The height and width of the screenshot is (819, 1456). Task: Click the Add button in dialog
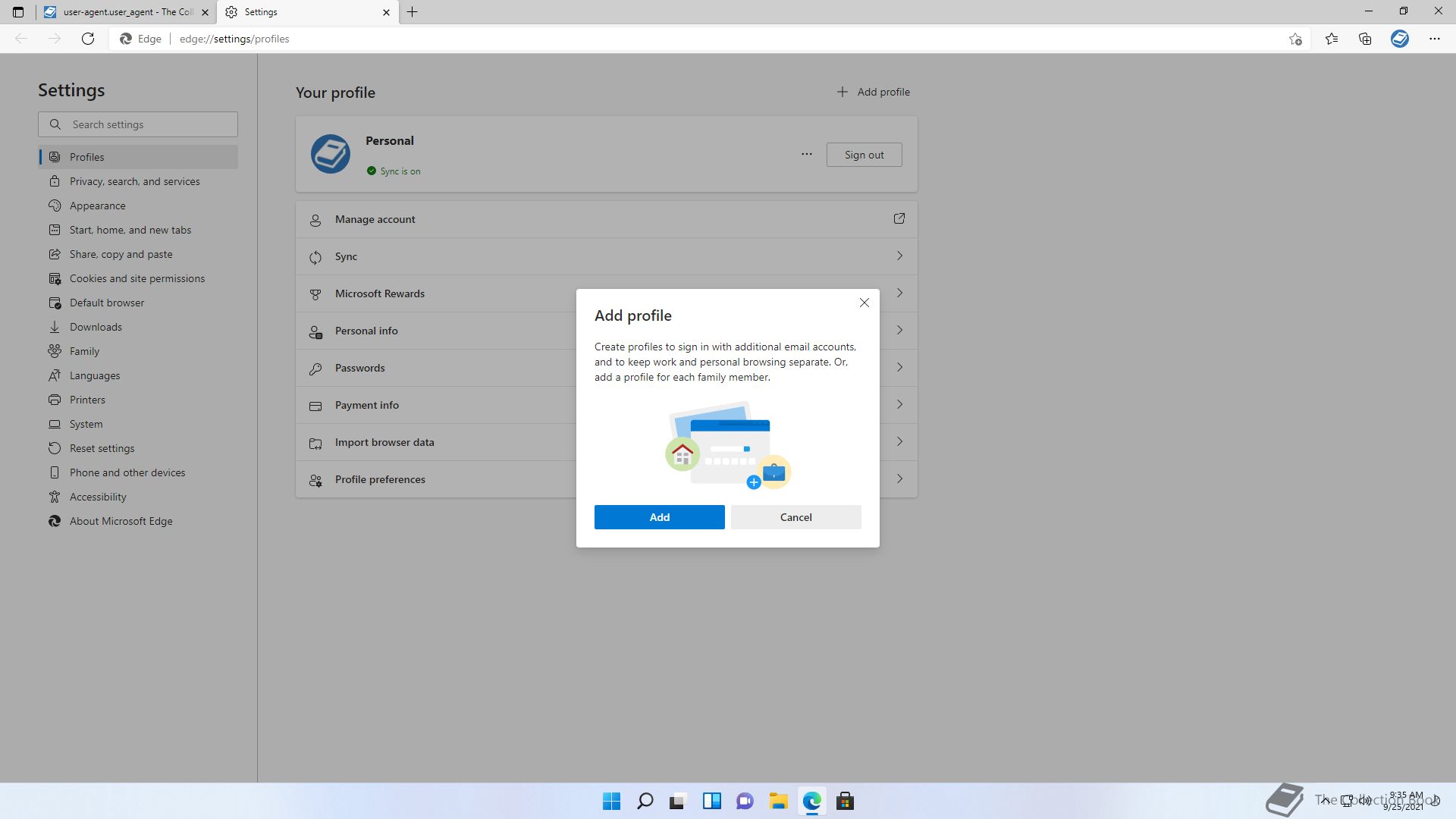pos(659,517)
